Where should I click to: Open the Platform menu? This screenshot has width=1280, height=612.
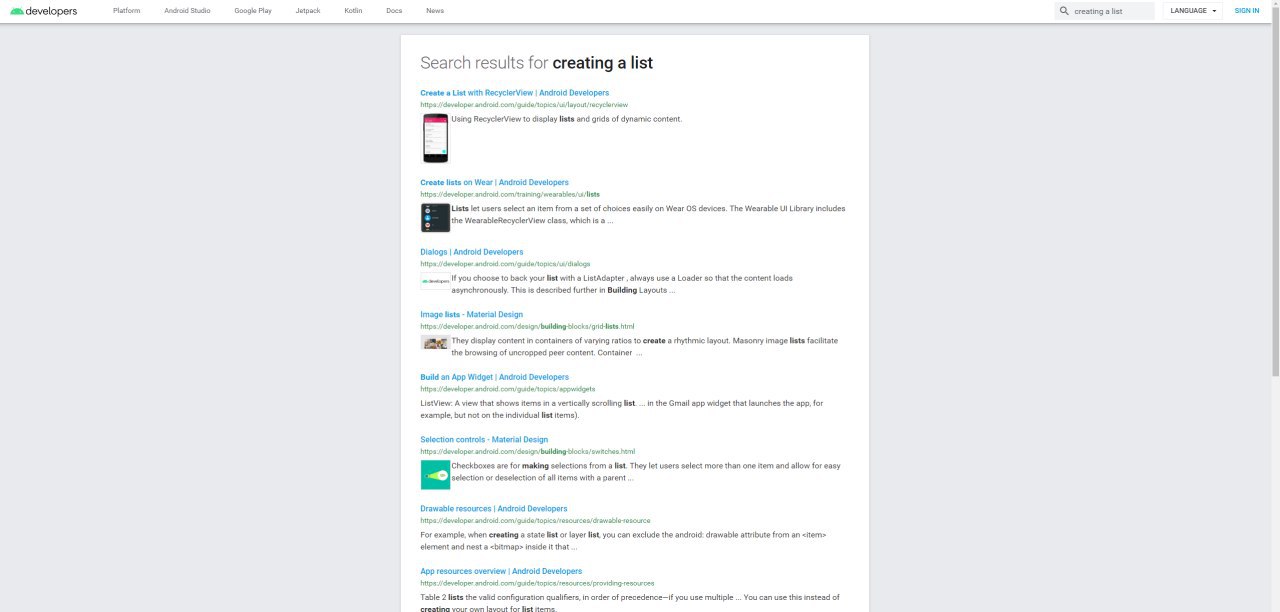coord(127,11)
